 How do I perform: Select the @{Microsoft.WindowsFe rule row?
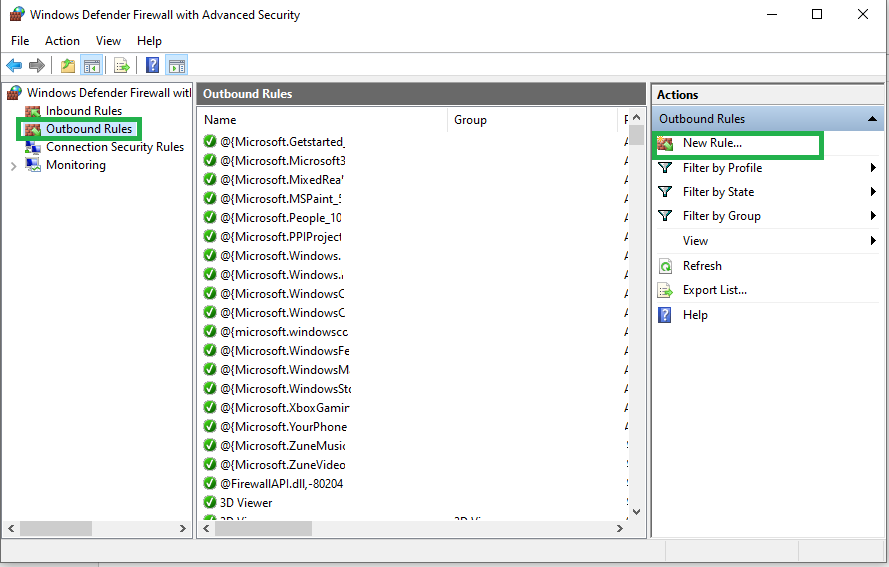coord(285,351)
